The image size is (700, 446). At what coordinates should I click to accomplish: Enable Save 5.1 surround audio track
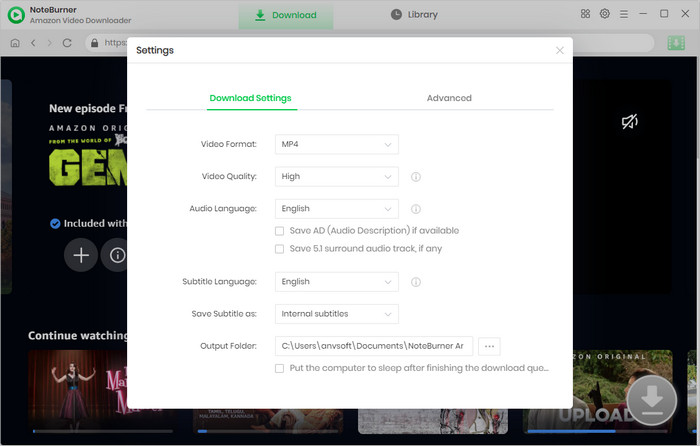[279, 249]
